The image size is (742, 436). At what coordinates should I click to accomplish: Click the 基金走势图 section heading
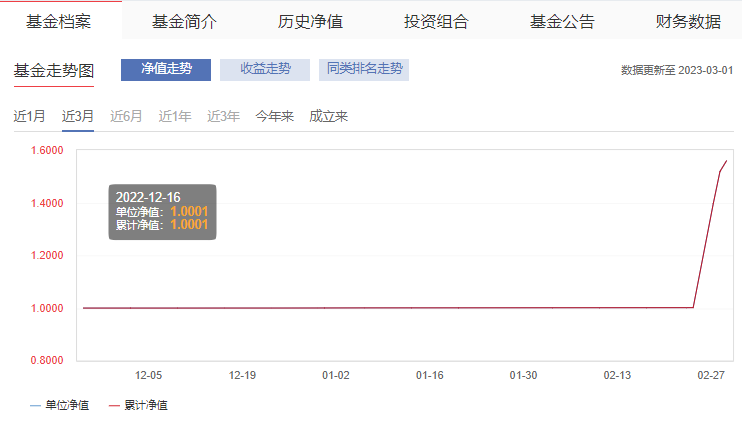click(54, 71)
